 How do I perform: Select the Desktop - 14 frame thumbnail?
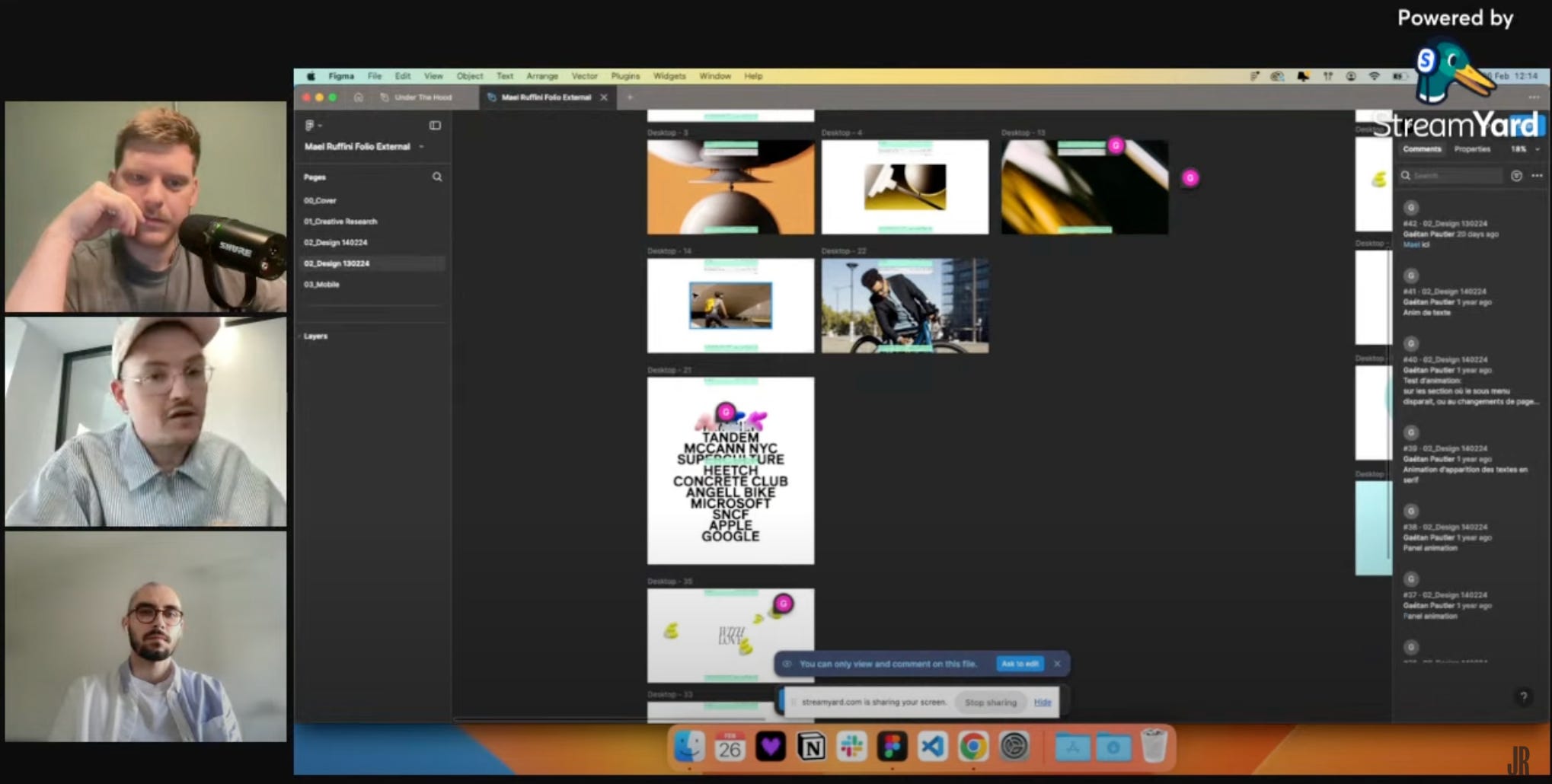pyautogui.click(x=730, y=305)
